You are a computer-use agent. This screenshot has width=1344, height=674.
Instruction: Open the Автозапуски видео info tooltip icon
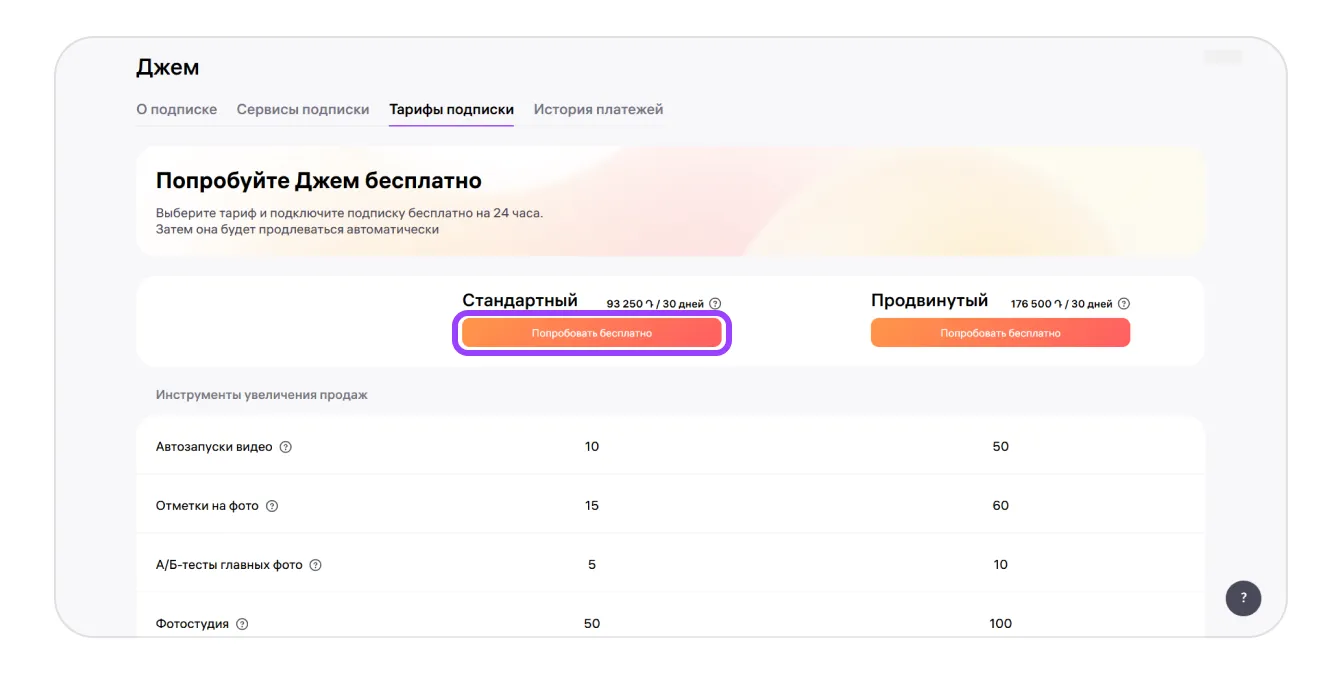tap(285, 447)
